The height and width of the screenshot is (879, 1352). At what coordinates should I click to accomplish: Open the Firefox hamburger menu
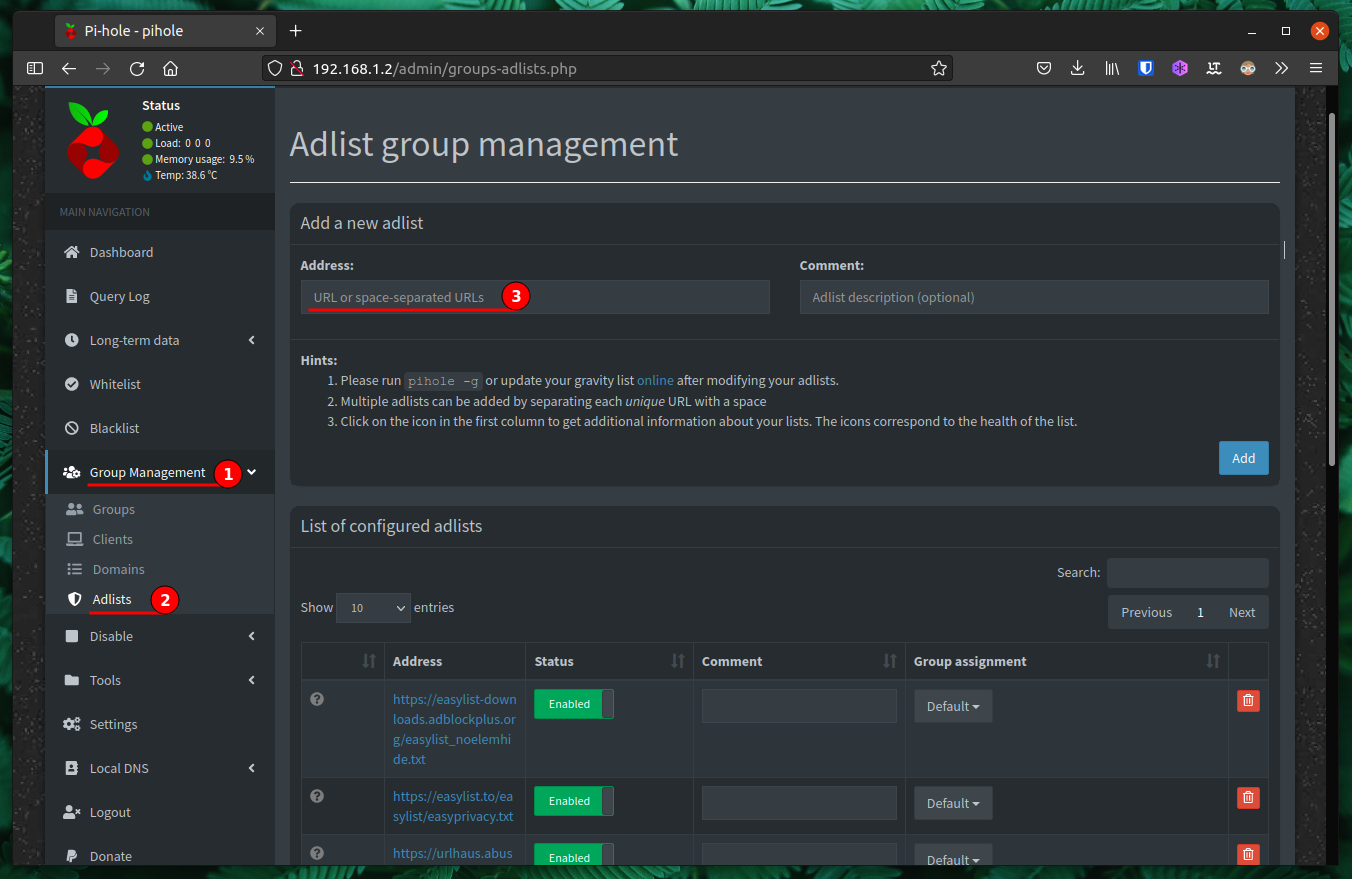1316,69
